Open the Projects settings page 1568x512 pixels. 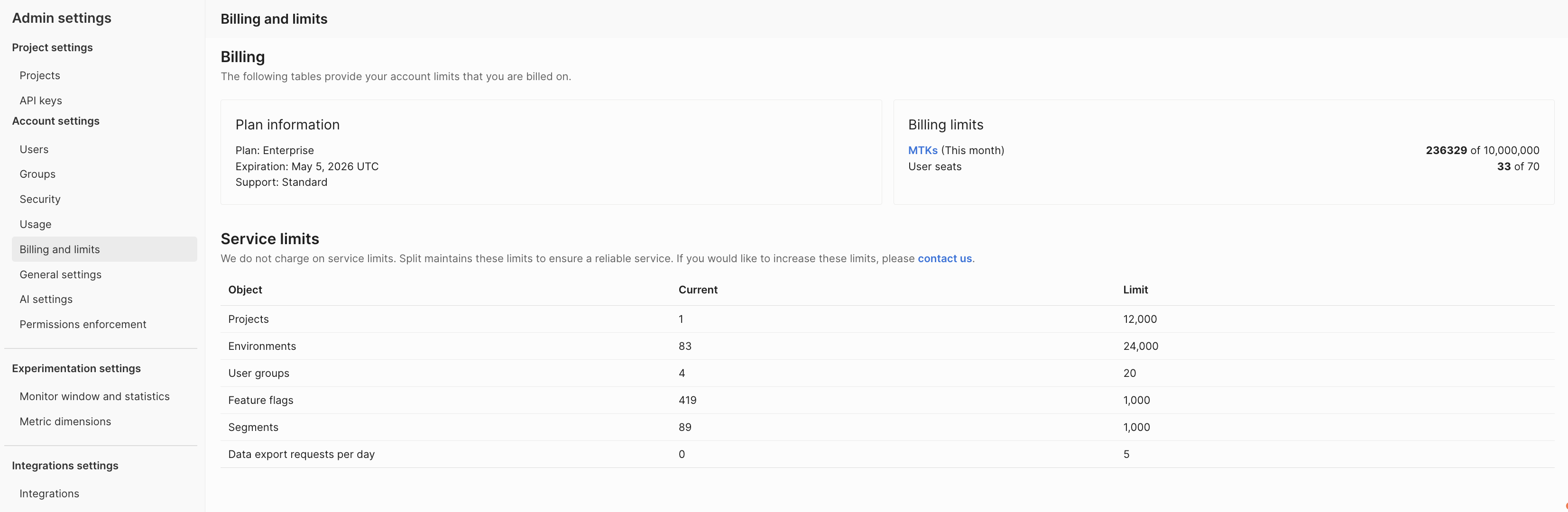[39, 75]
